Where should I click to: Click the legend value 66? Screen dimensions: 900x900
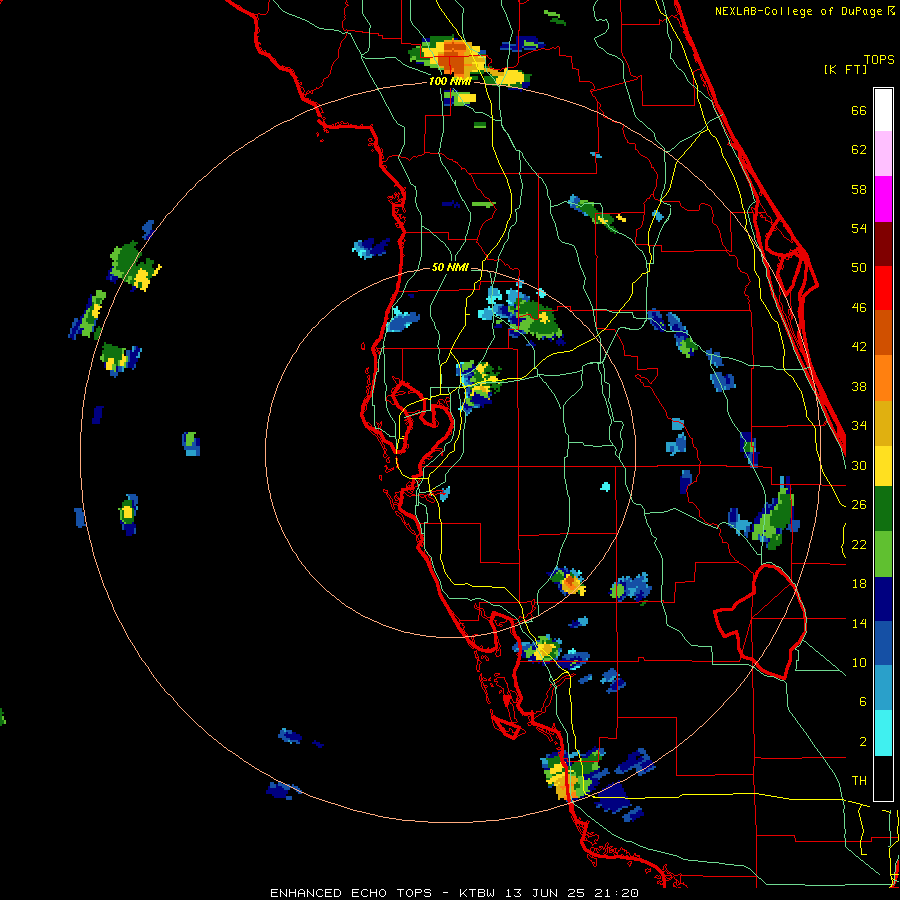(859, 111)
